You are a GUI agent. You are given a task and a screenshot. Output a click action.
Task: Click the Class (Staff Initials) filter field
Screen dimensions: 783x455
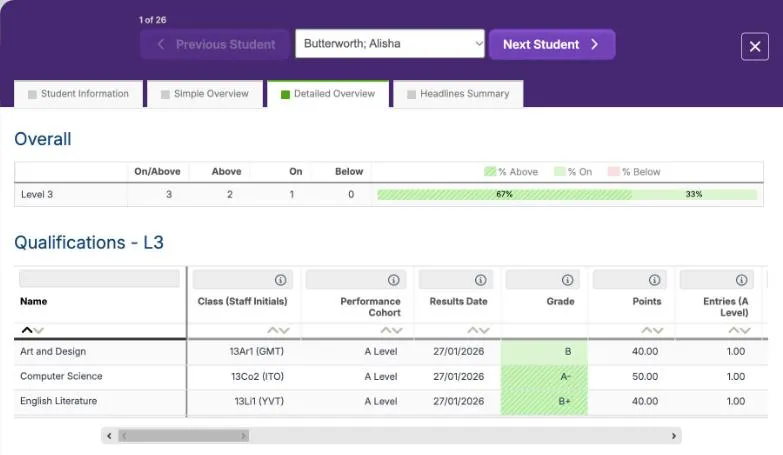point(243,280)
